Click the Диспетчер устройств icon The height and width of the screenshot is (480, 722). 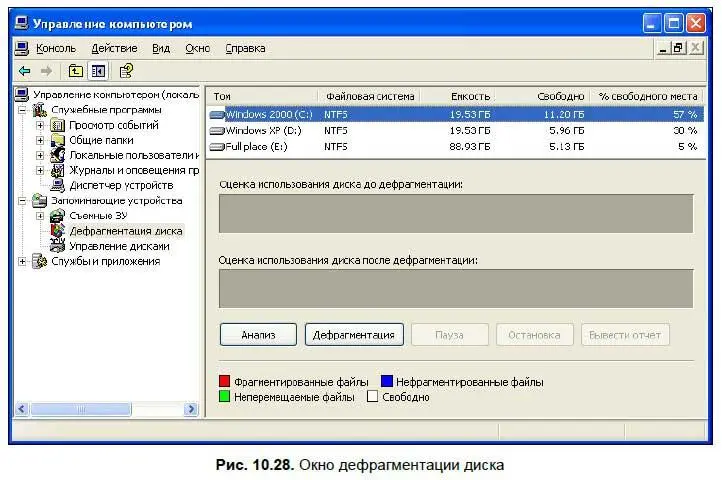(57, 185)
